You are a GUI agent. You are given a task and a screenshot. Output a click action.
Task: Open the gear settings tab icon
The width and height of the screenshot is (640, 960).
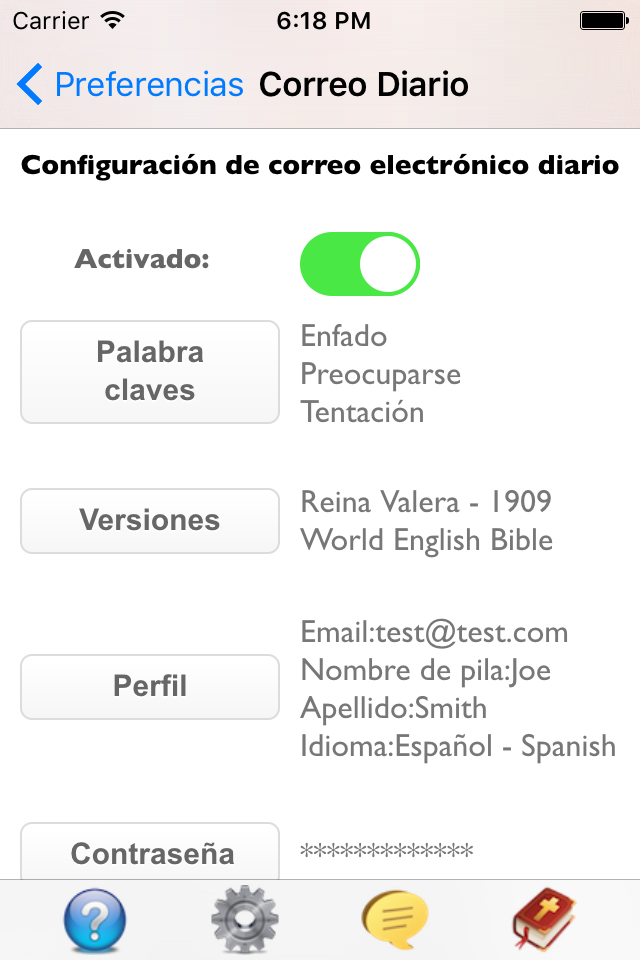pos(244,919)
